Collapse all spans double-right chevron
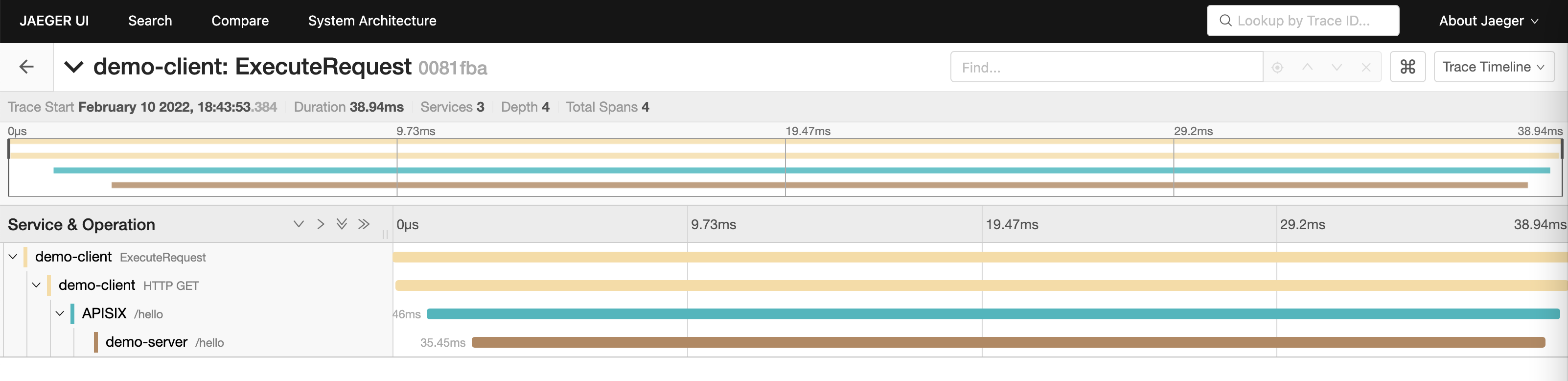This screenshot has height=381, width=1568. point(364,224)
